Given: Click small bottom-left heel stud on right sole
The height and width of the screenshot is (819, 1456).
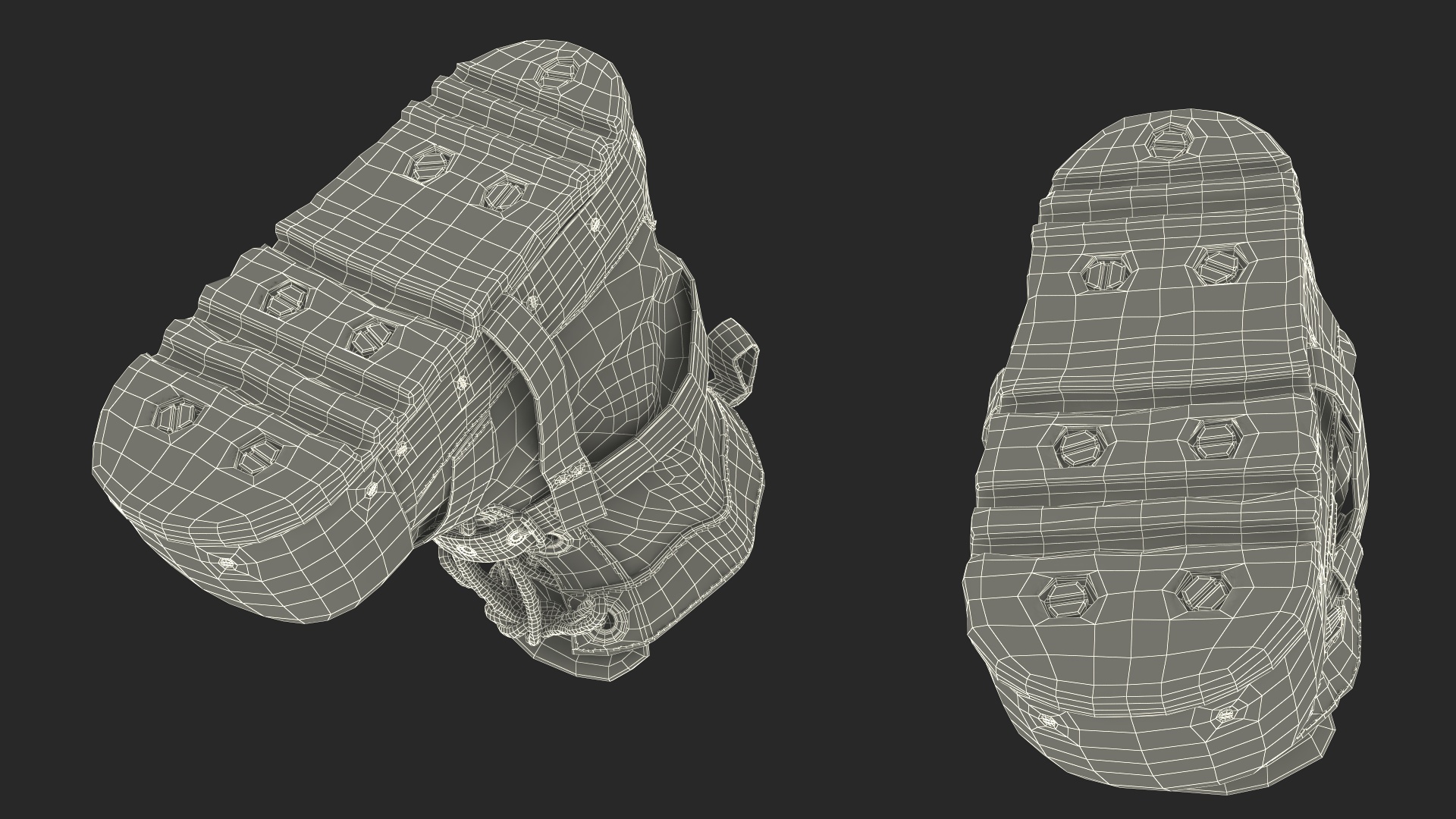Looking at the screenshot, I should click(x=1047, y=721).
